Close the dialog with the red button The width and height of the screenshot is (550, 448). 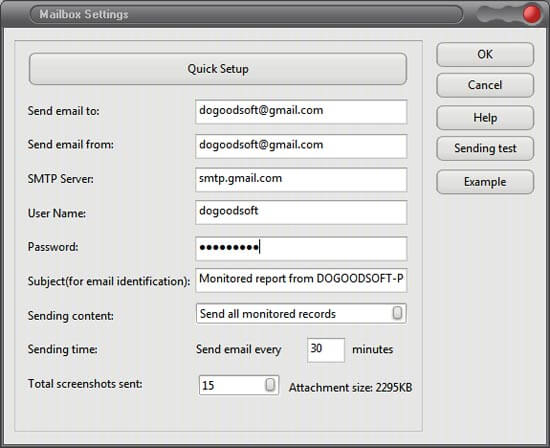531,14
